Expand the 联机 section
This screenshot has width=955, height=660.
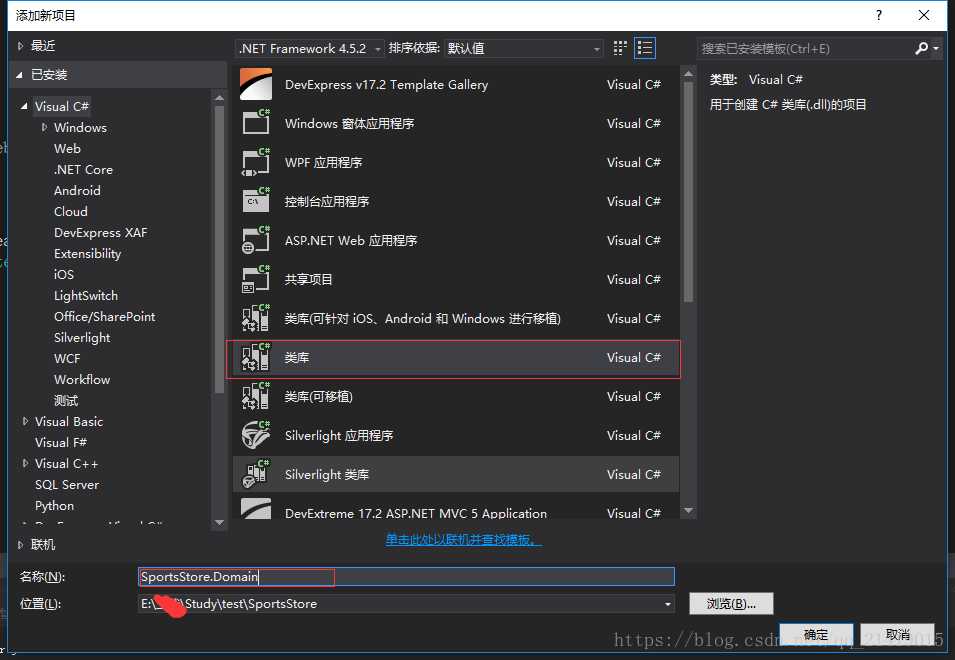pyautogui.click(x=20, y=544)
